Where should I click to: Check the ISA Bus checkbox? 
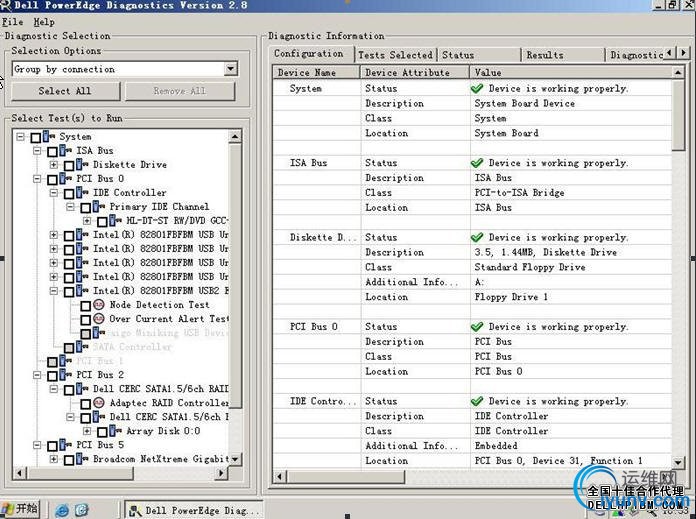52,152
